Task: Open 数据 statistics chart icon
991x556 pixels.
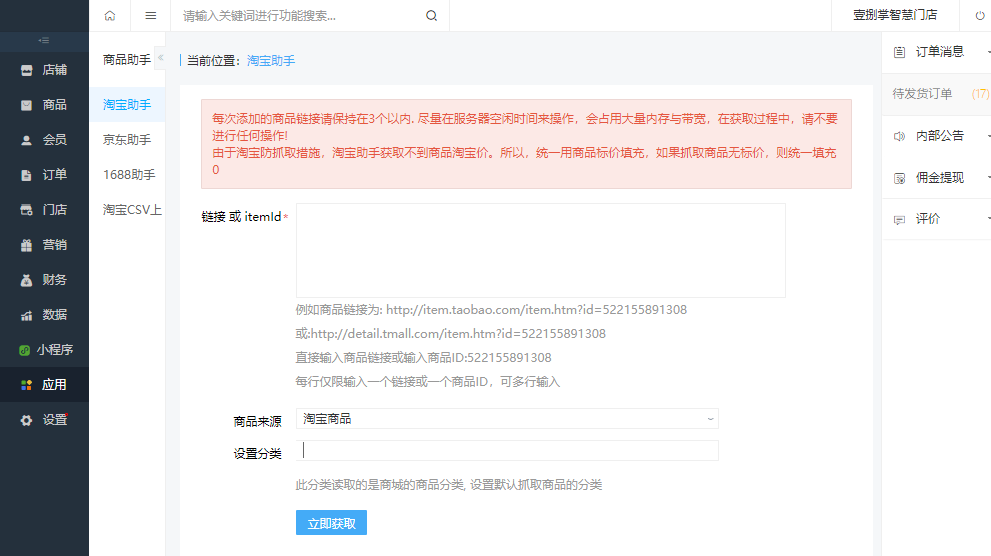Action: (x=27, y=315)
